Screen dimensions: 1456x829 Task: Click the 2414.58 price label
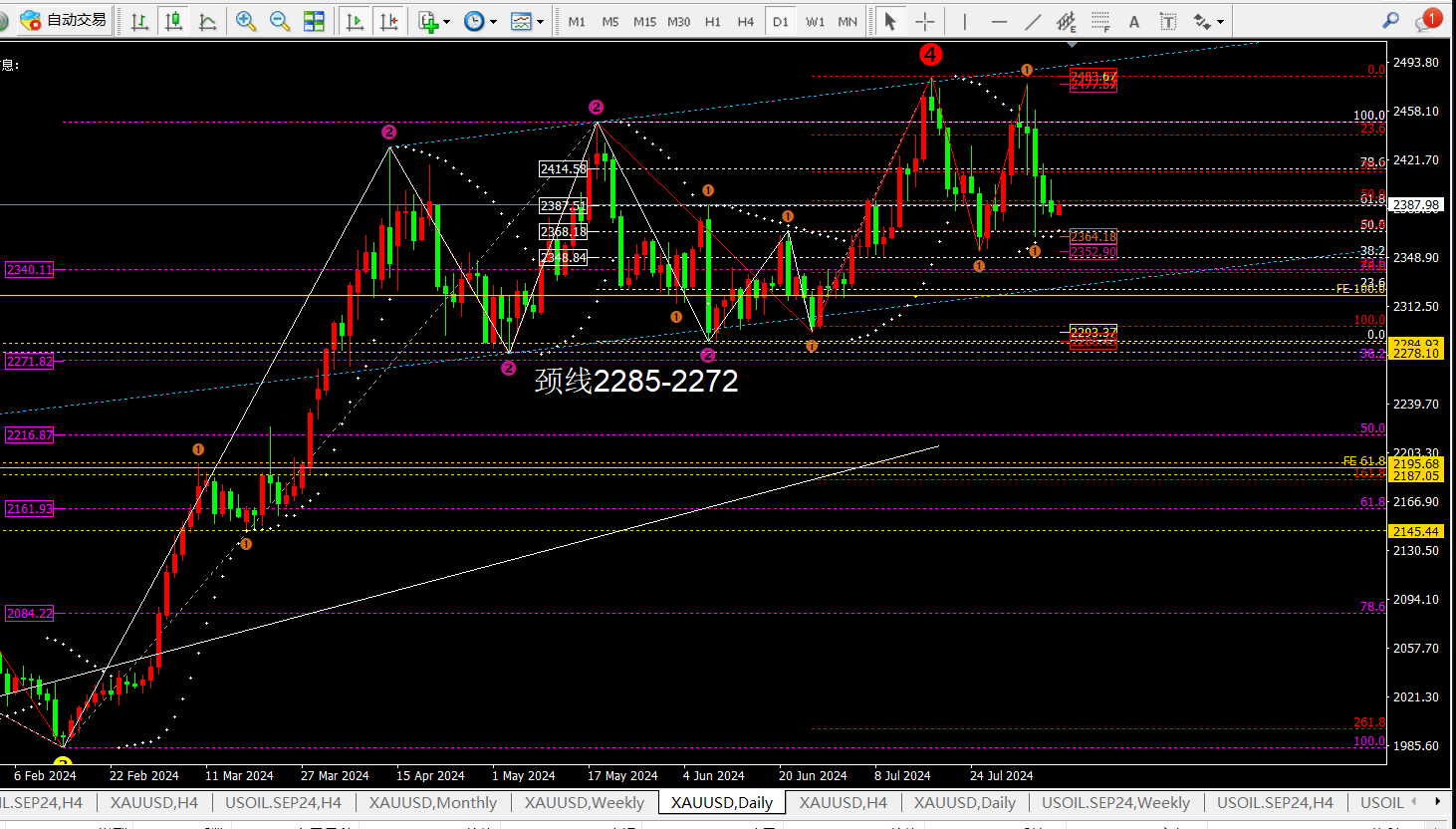[564, 169]
